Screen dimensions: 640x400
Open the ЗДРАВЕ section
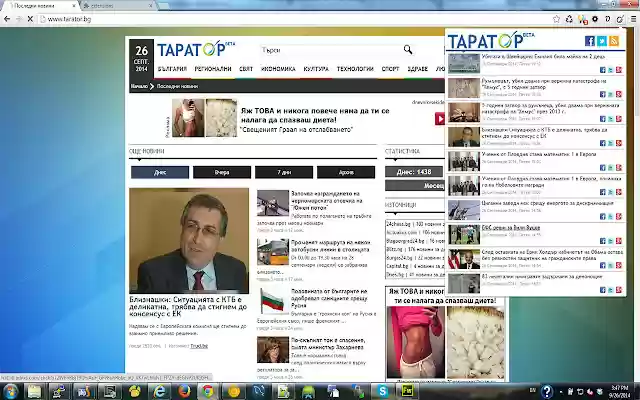[x=418, y=69]
